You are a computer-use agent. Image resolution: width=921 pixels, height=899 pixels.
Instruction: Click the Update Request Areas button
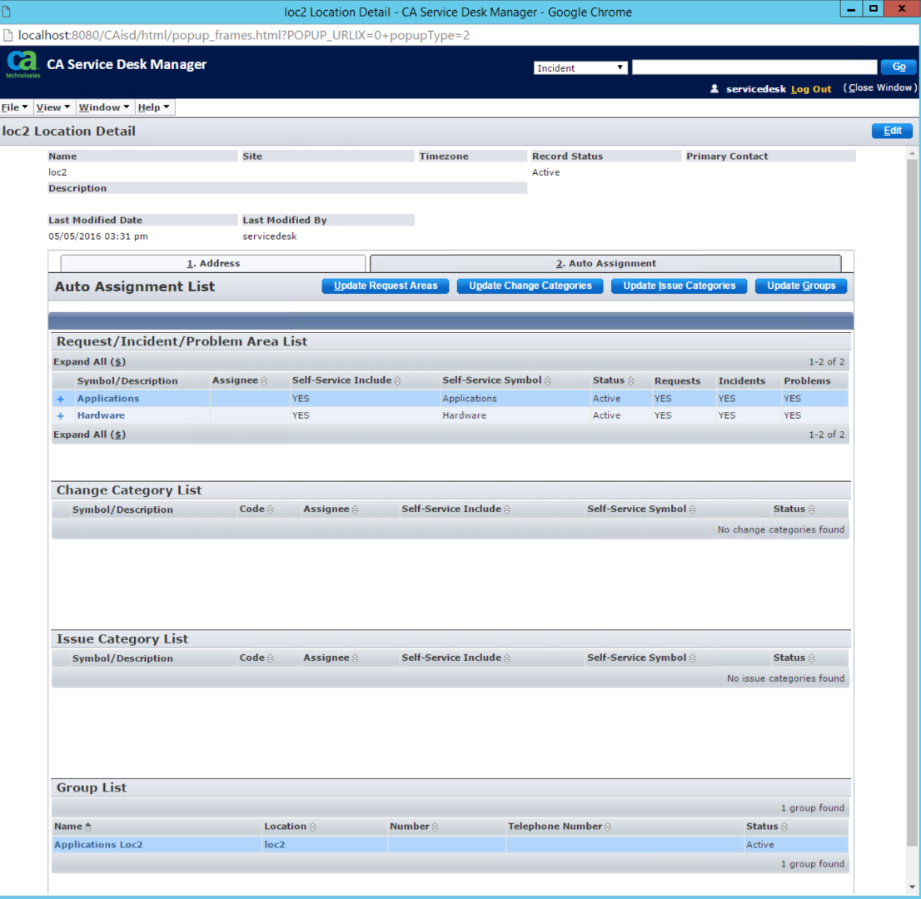[x=385, y=285]
